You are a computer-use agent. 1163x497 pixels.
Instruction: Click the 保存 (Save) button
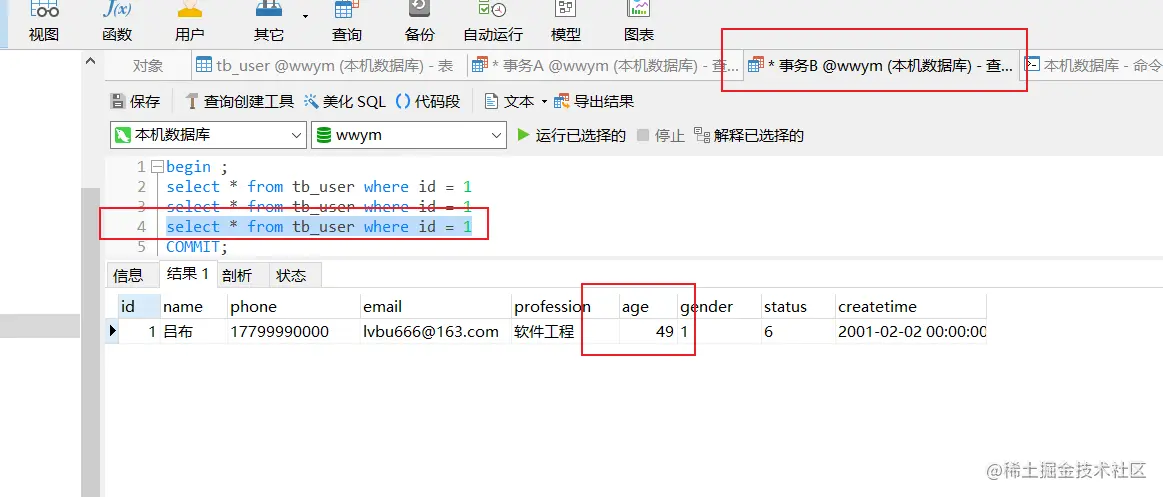[x=135, y=102]
